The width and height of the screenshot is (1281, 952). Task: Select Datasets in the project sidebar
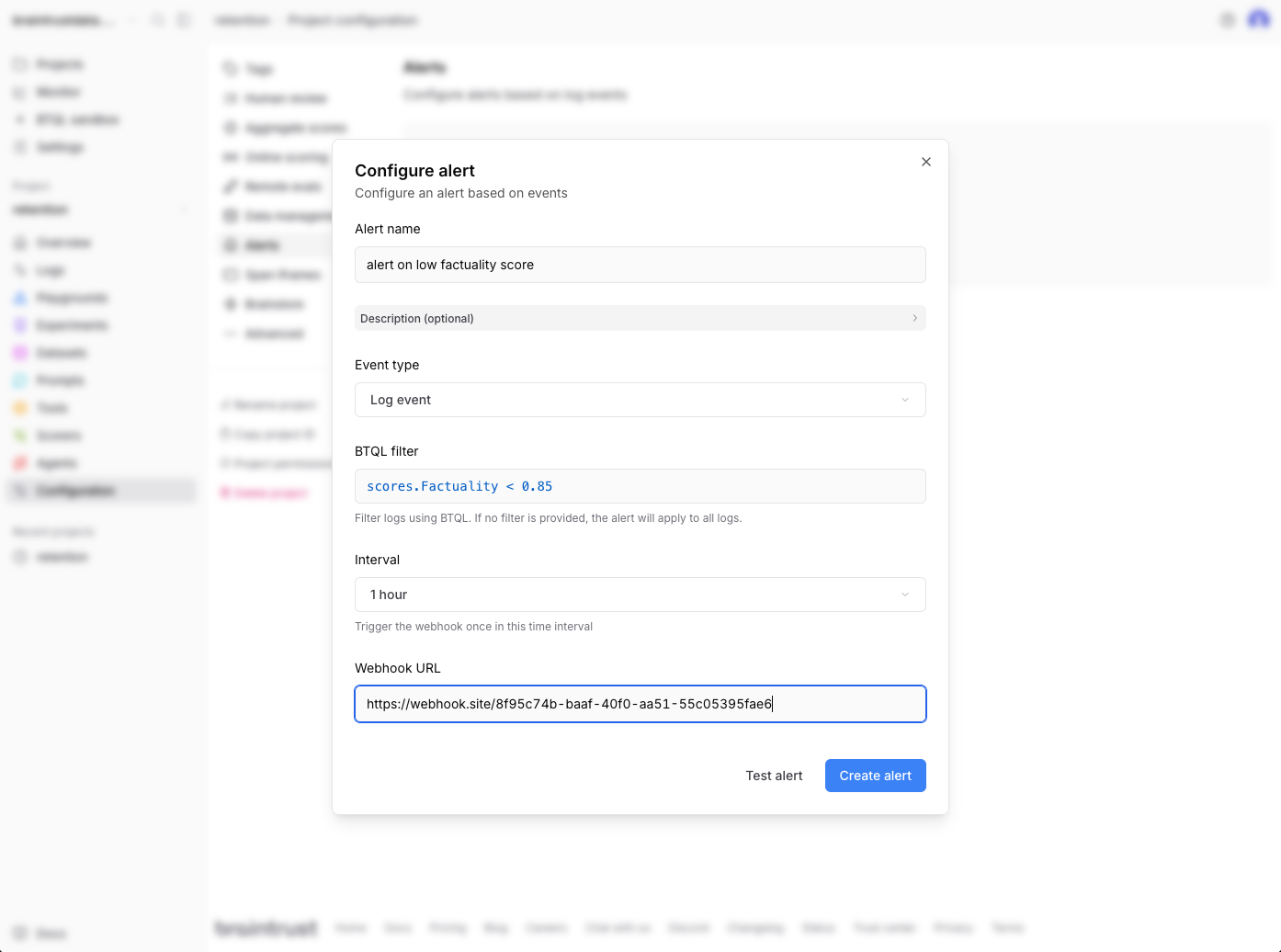pyautogui.click(x=62, y=353)
